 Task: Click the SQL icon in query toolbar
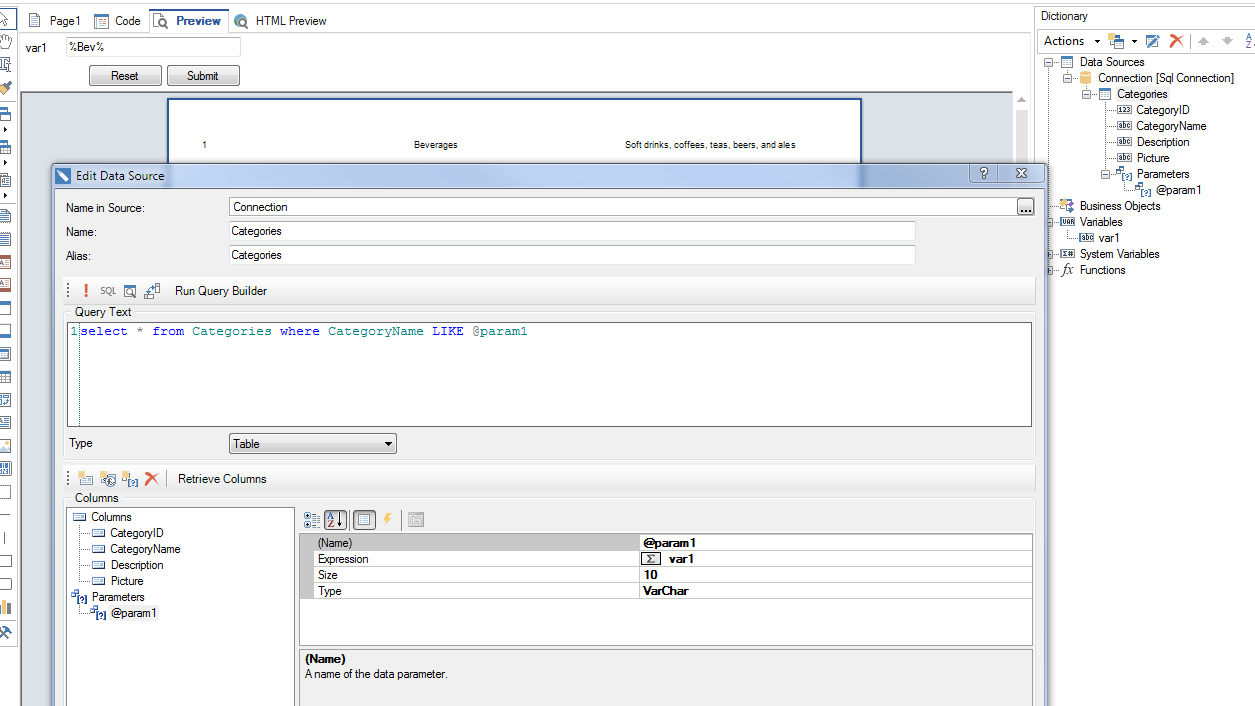point(108,291)
